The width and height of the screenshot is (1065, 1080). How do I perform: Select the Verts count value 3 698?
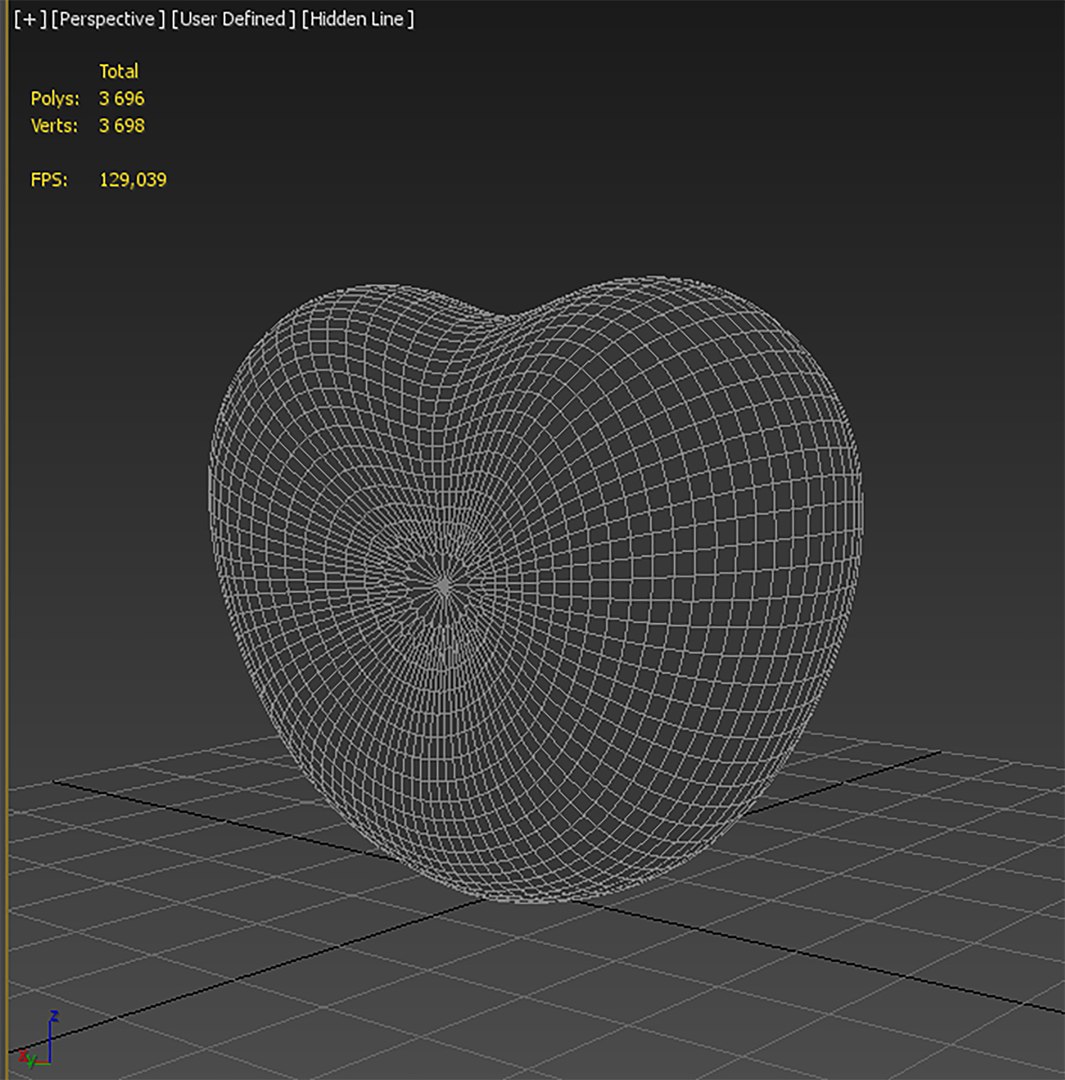pyautogui.click(x=122, y=126)
